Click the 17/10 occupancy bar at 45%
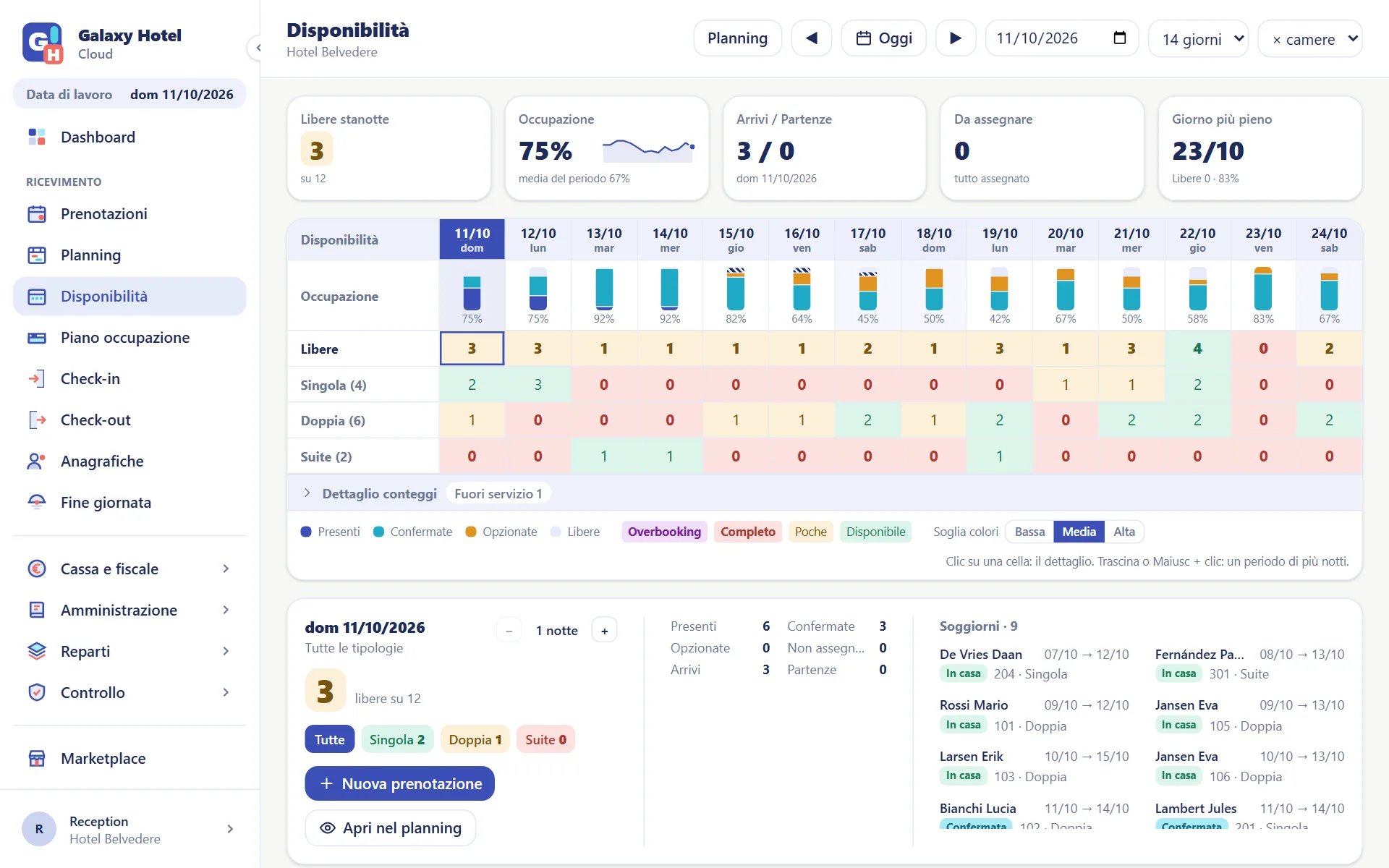 pyautogui.click(x=867, y=289)
